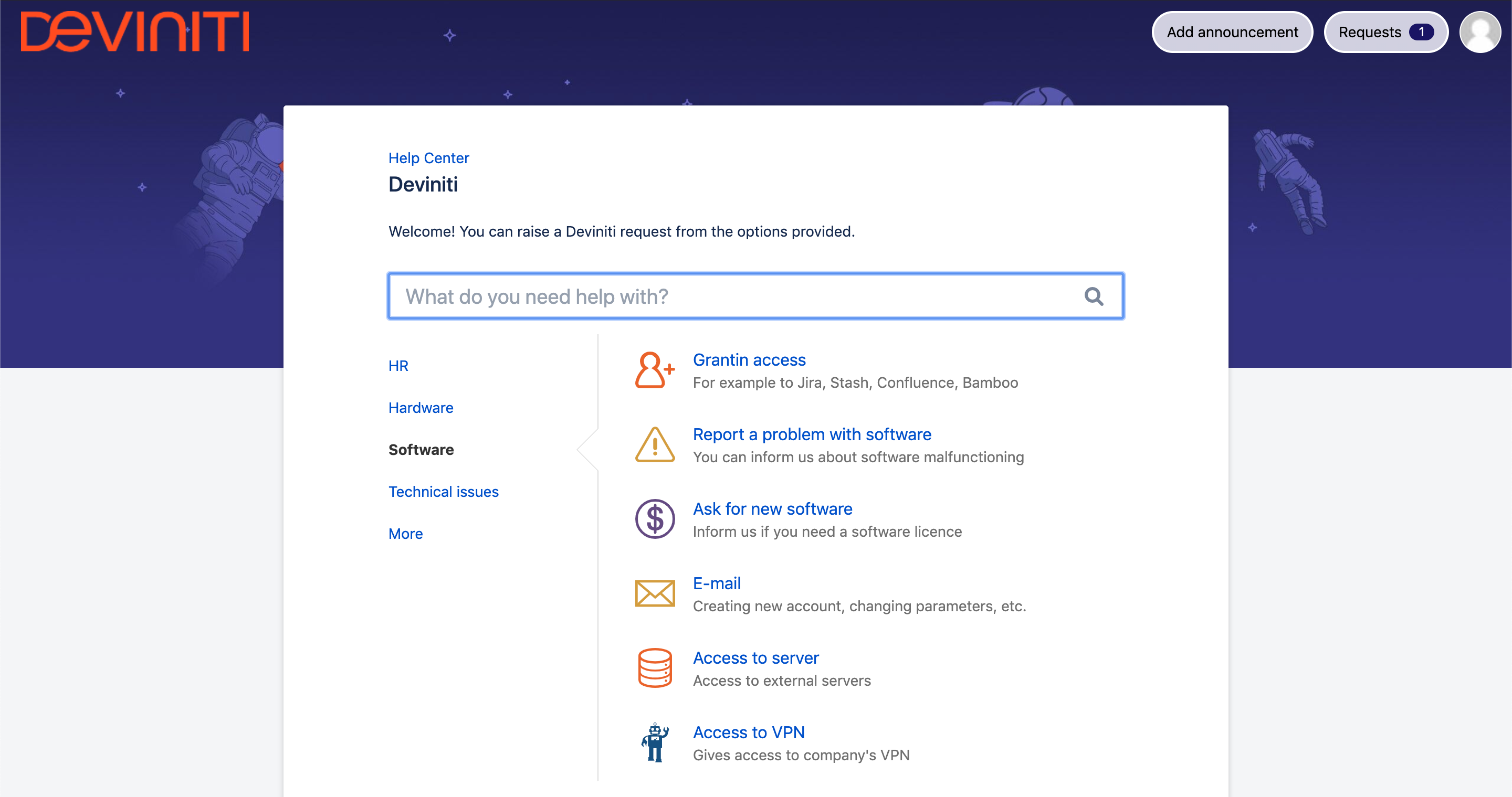The image size is (1512, 797).
Task: Select the Software category
Action: pyautogui.click(x=421, y=450)
